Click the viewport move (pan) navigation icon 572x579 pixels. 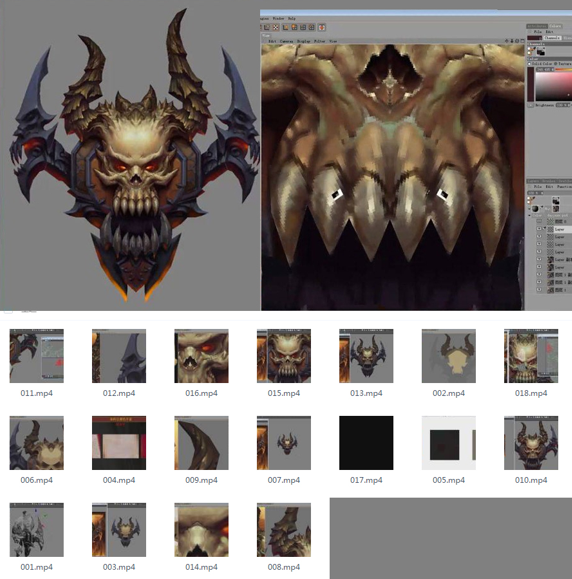506,41
